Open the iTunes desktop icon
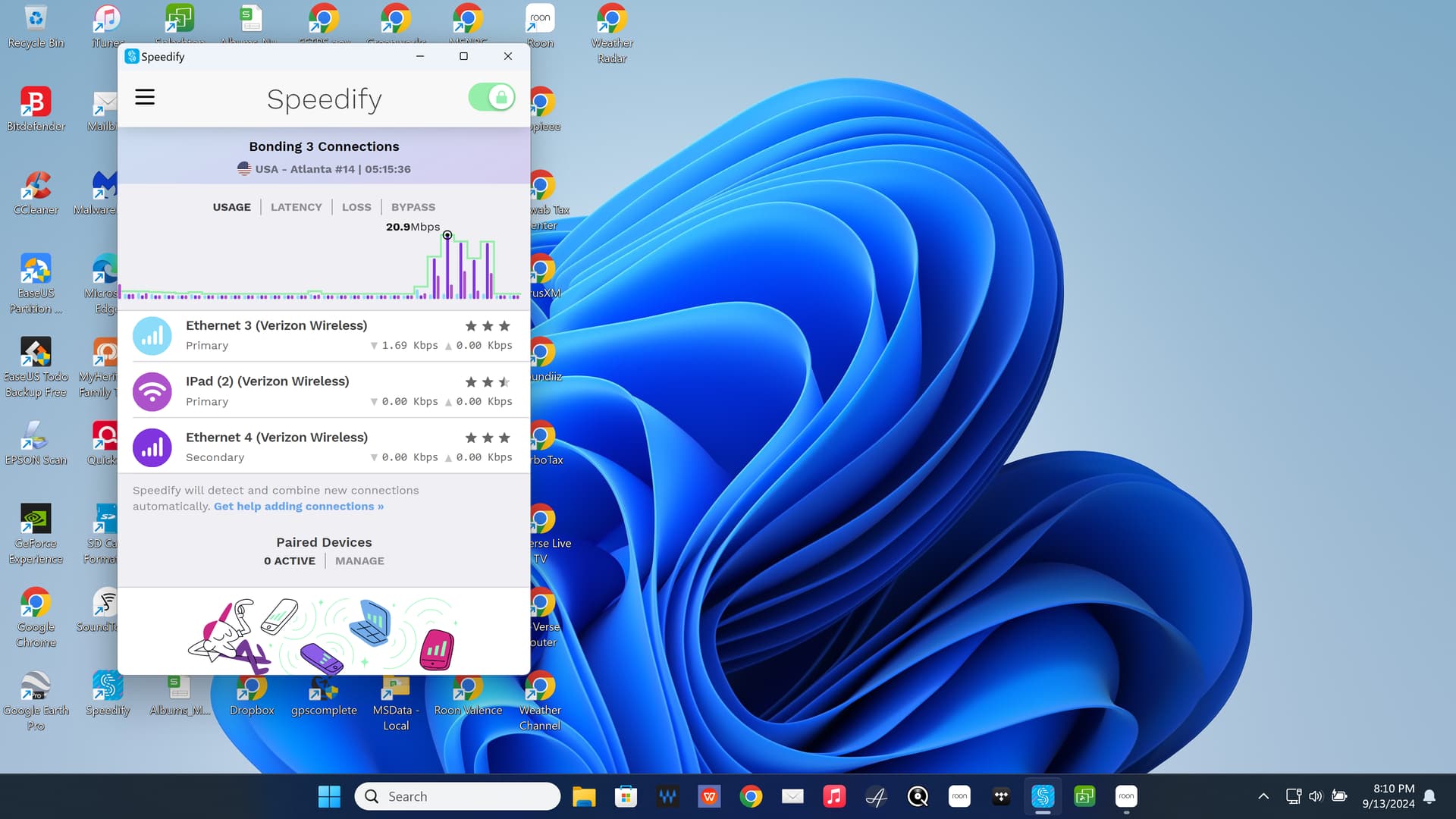Image resolution: width=1456 pixels, height=819 pixels. coord(108,27)
